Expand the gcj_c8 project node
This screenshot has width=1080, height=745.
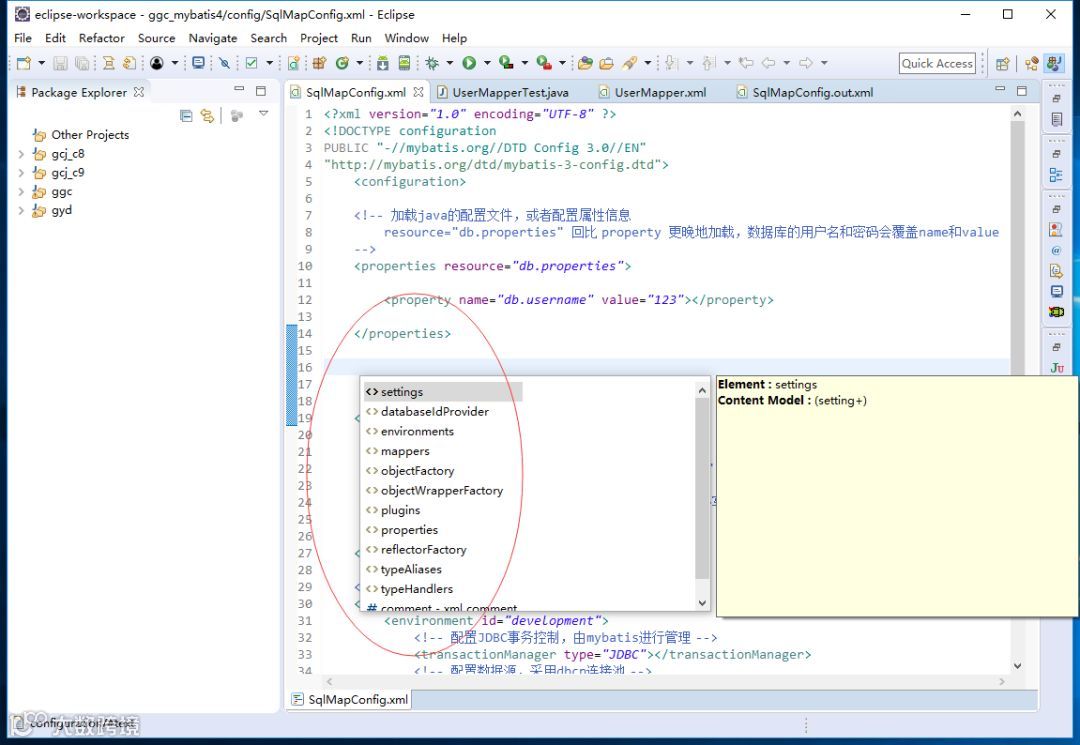21,154
